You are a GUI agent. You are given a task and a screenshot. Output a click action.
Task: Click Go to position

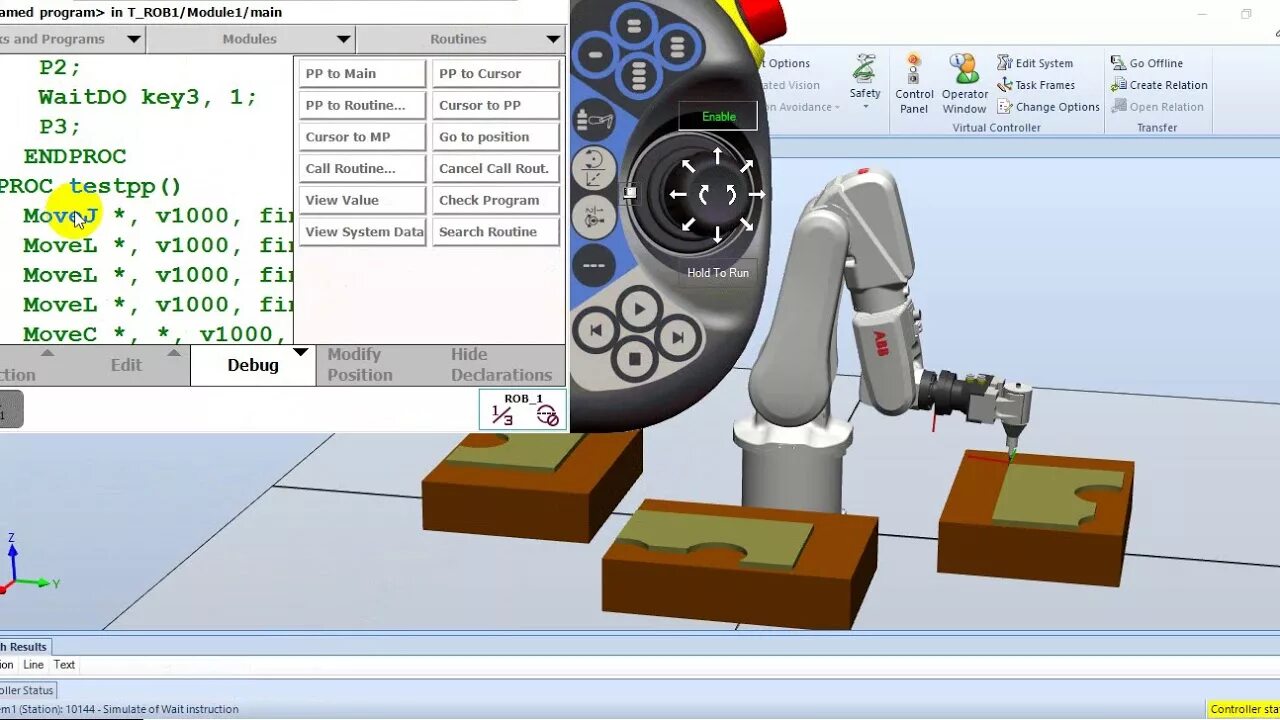point(495,137)
